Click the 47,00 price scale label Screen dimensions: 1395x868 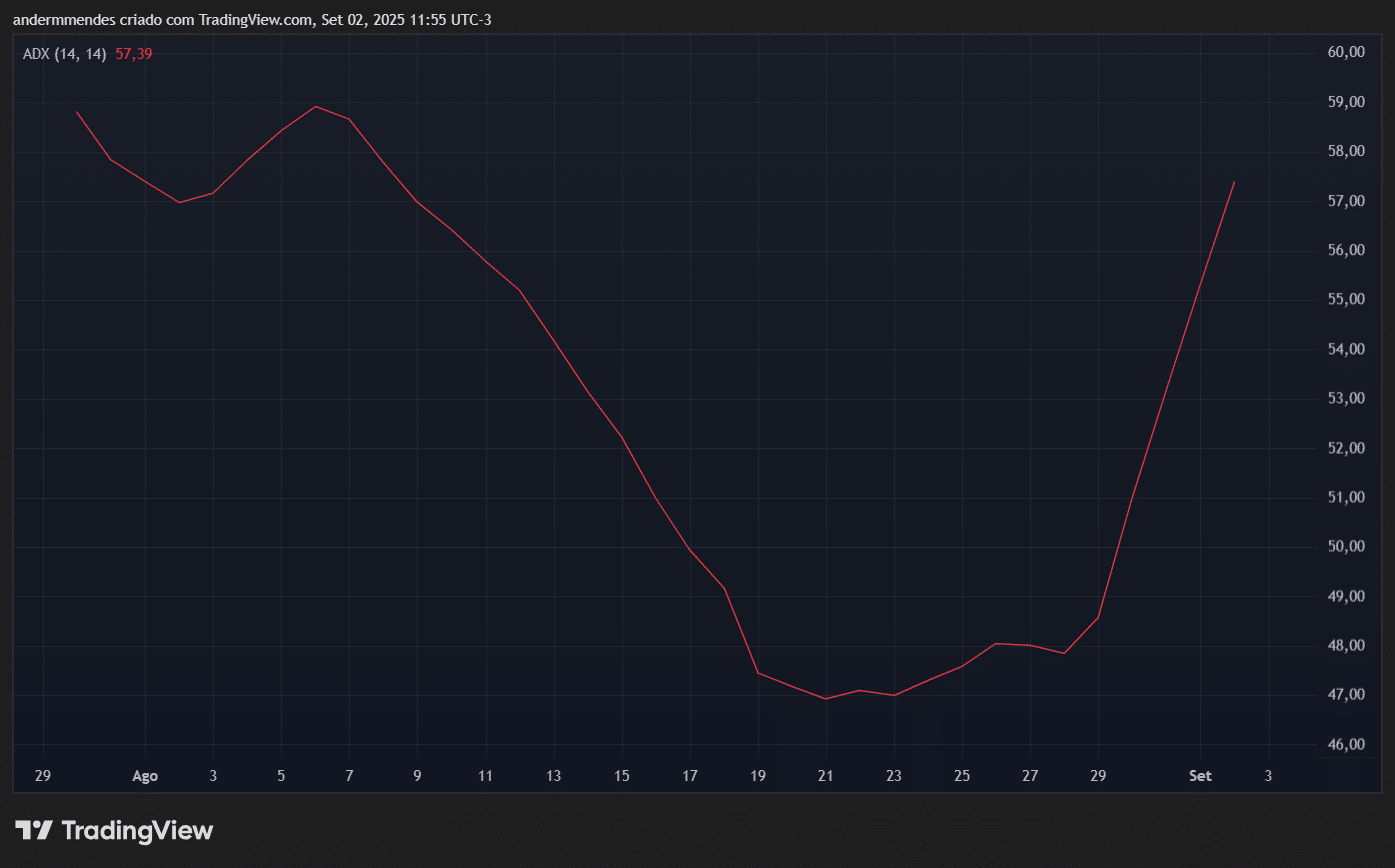tap(1345, 694)
